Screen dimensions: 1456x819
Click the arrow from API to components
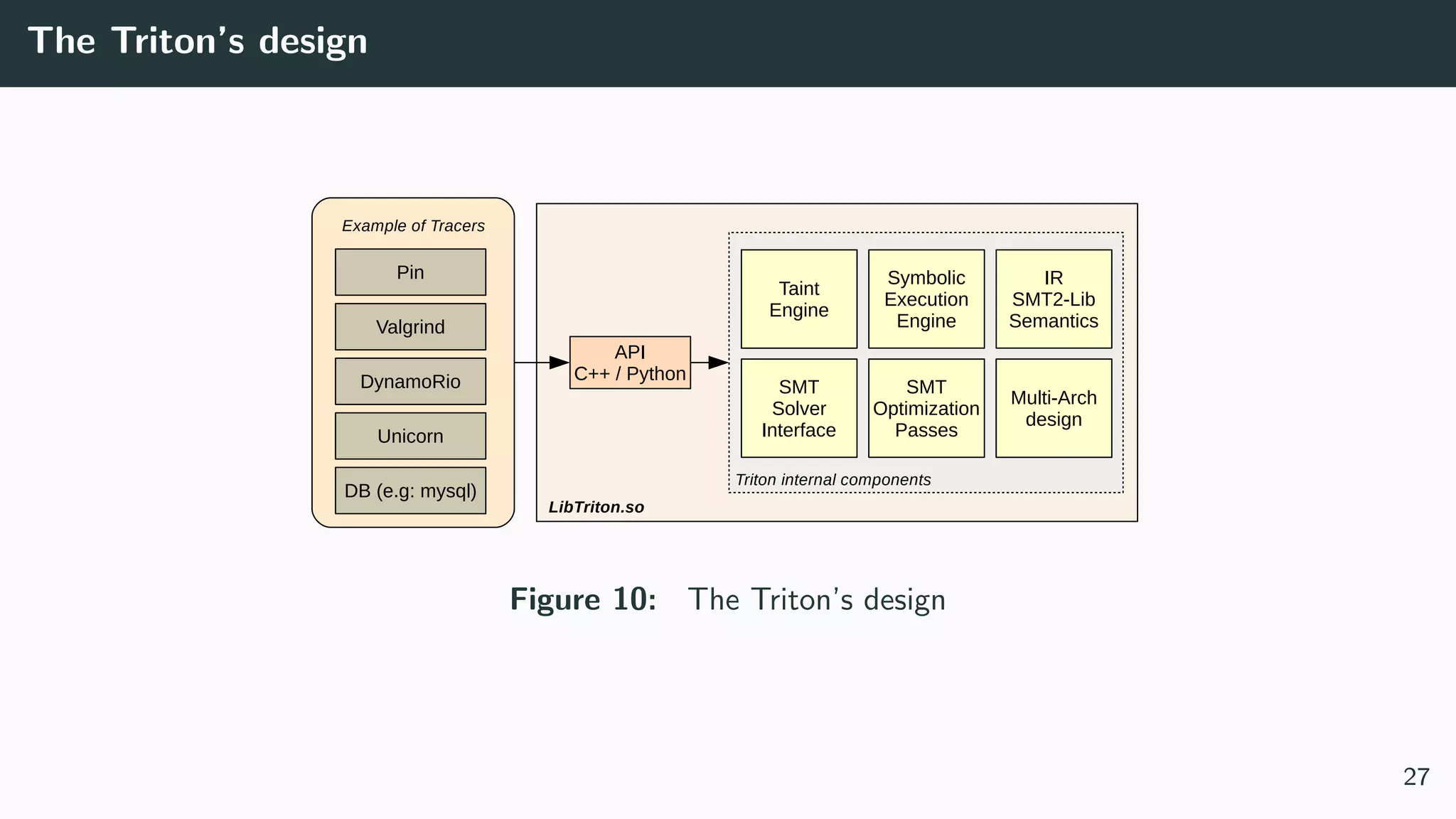(710, 363)
